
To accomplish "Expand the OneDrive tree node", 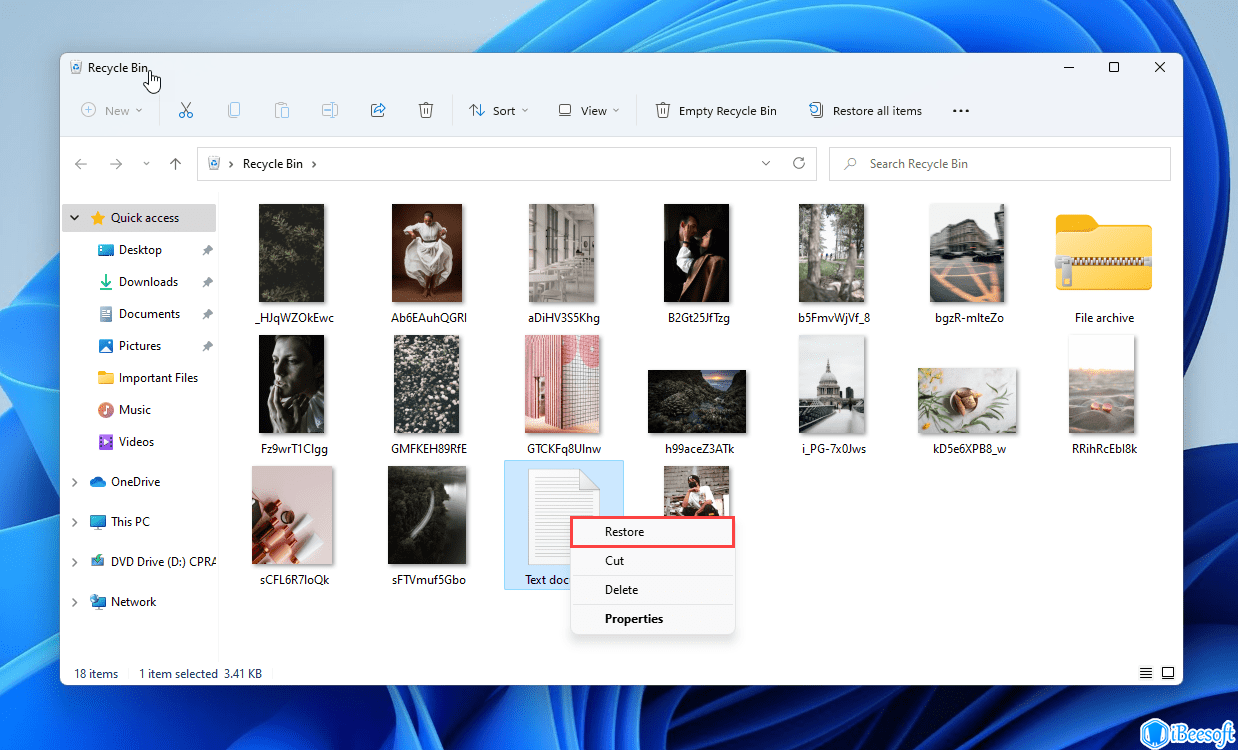I will pyautogui.click(x=75, y=482).
